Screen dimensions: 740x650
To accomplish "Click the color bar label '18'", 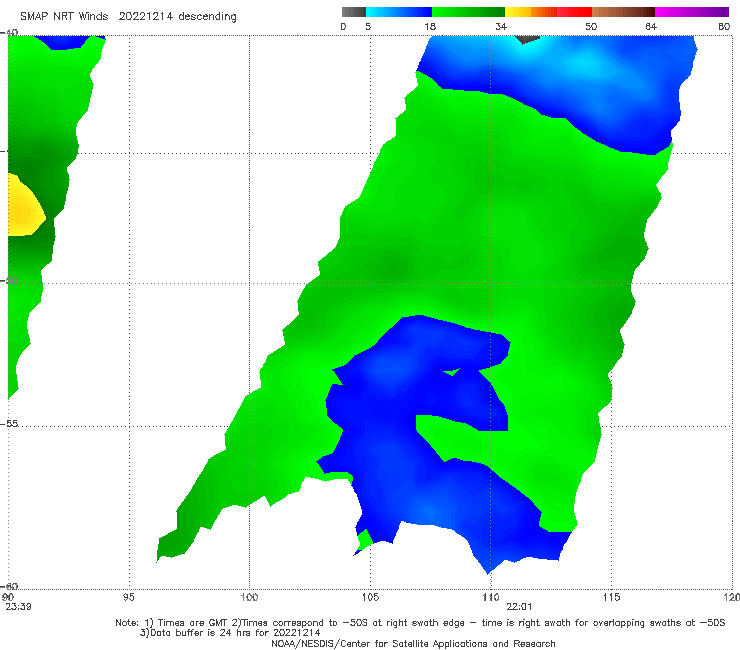I will click(430, 27).
